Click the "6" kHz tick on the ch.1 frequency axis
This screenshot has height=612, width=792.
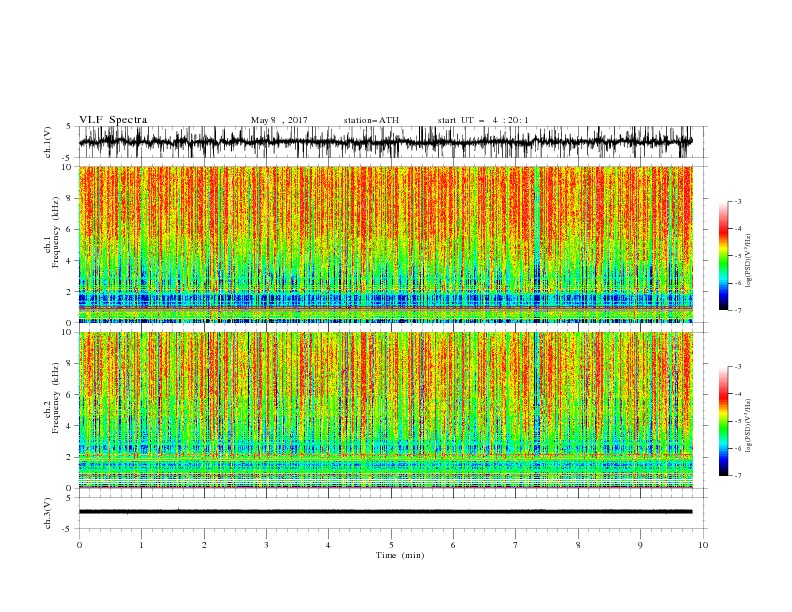click(70, 230)
